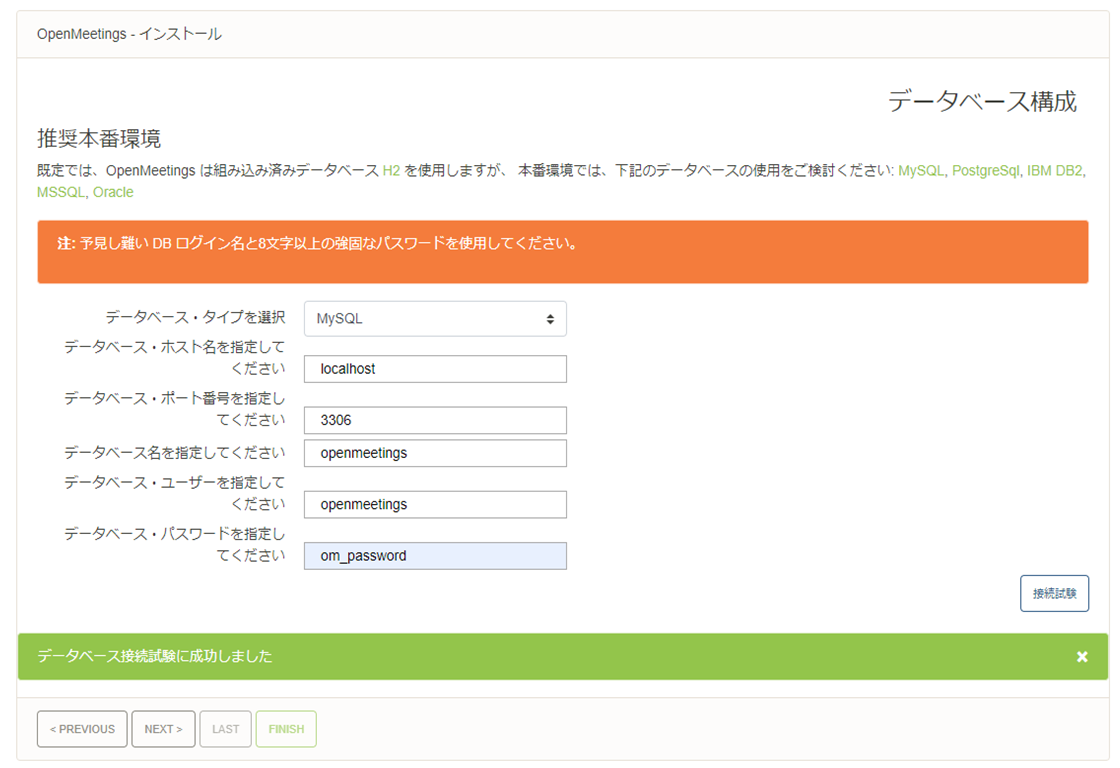Image resolution: width=1120 pixels, height=768 pixels.
Task: Click the LAST button
Action: click(x=225, y=729)
